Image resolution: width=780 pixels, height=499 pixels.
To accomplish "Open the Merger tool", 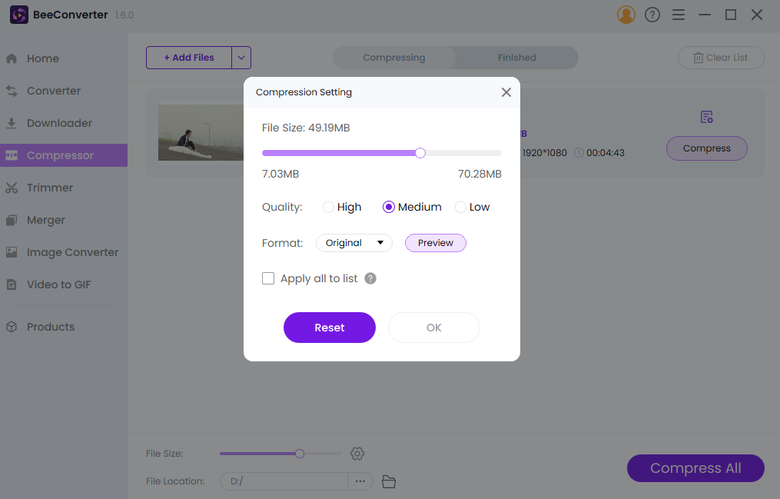I will (64, 220).
